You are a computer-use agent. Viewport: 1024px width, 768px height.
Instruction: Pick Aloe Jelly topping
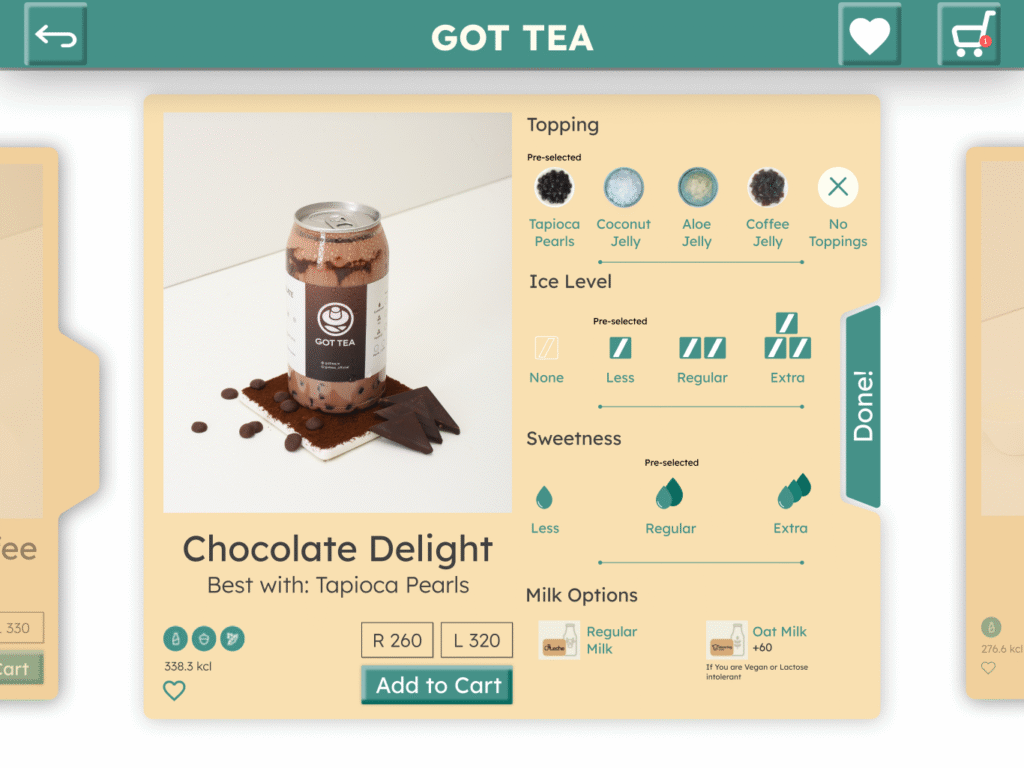697,208
